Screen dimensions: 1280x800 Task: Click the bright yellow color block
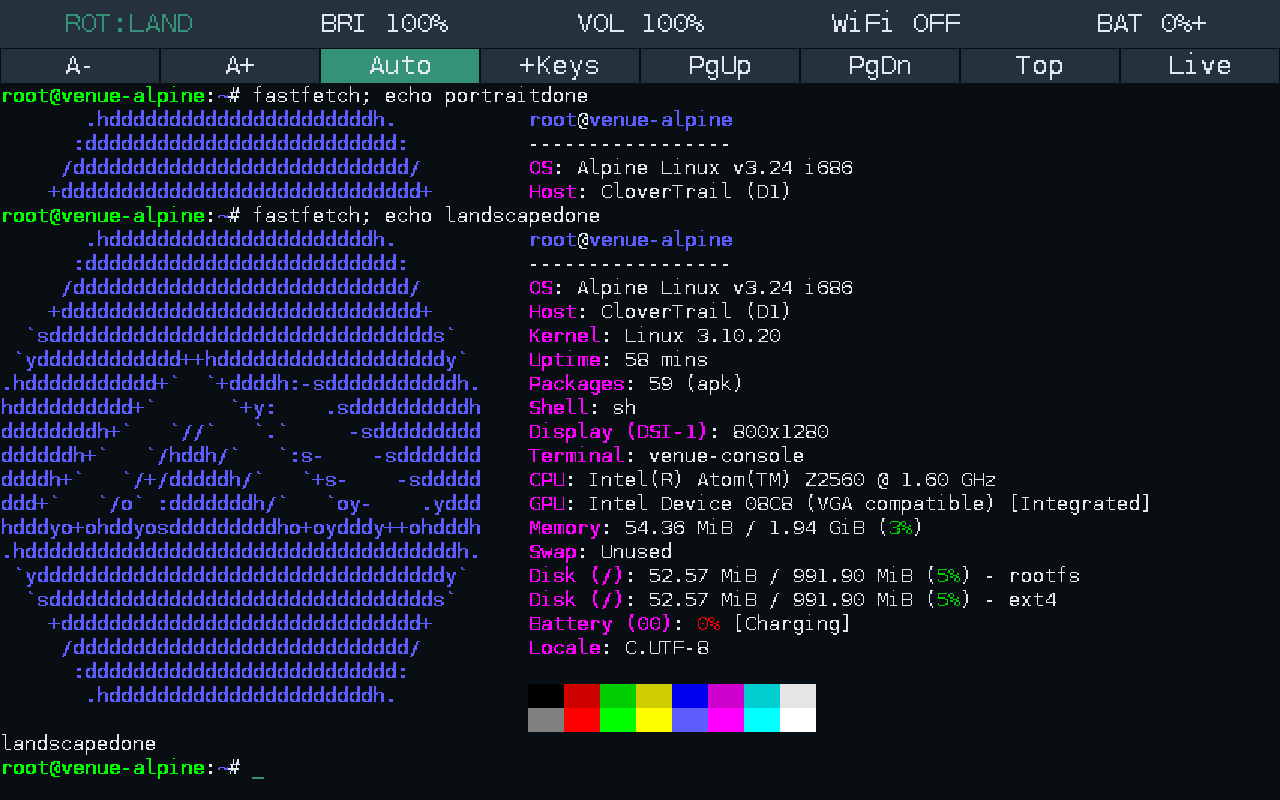[x=654, y=720]
